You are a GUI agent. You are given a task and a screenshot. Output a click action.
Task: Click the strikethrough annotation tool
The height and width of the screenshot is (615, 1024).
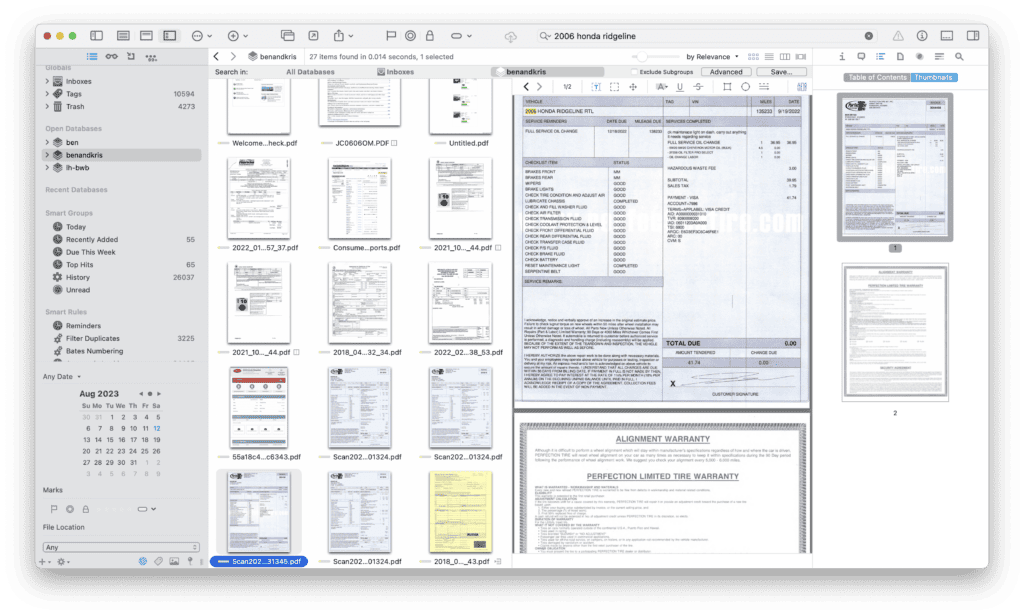(698, 86)
